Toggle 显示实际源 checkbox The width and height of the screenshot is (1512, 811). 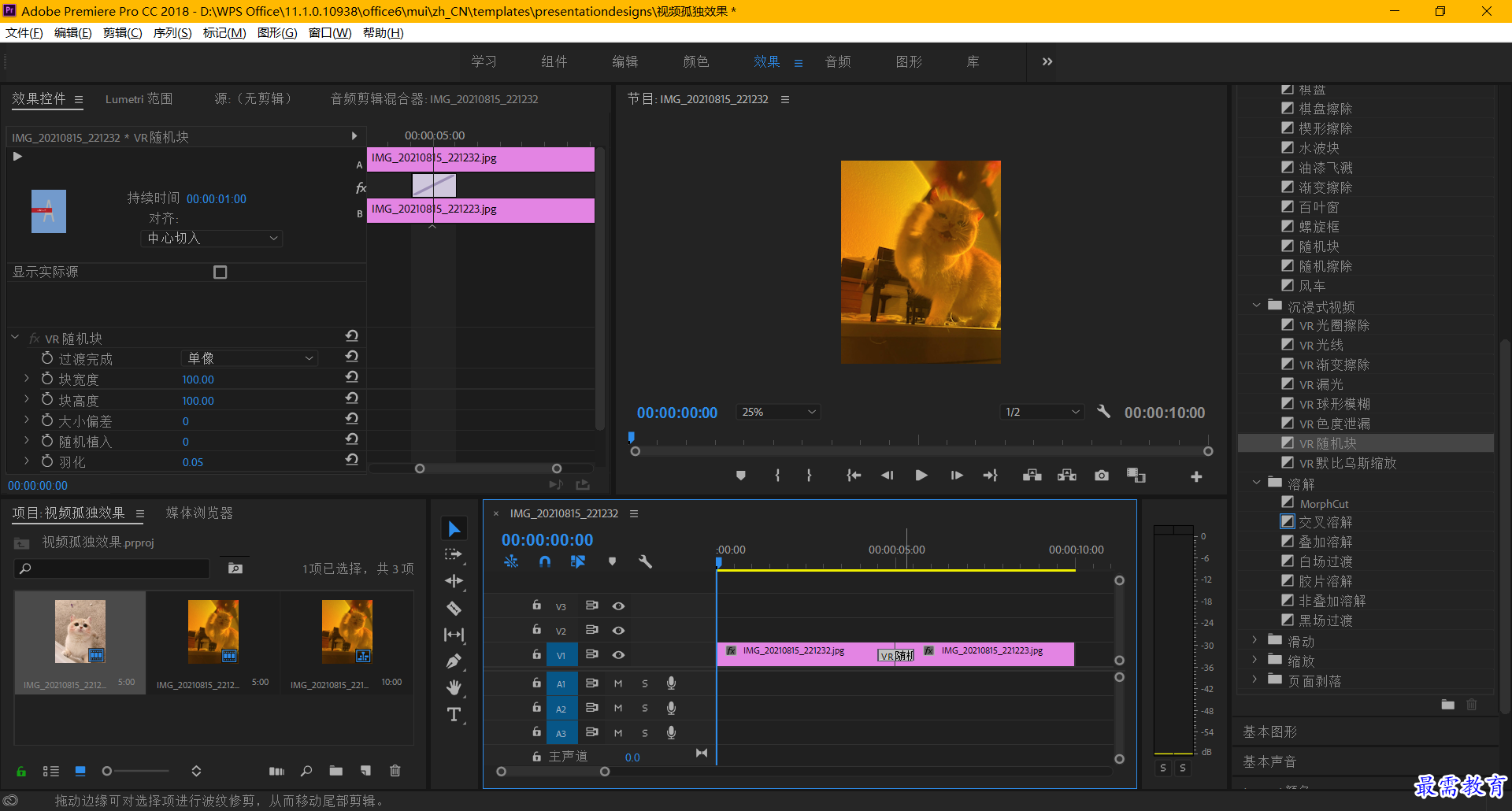220,272
